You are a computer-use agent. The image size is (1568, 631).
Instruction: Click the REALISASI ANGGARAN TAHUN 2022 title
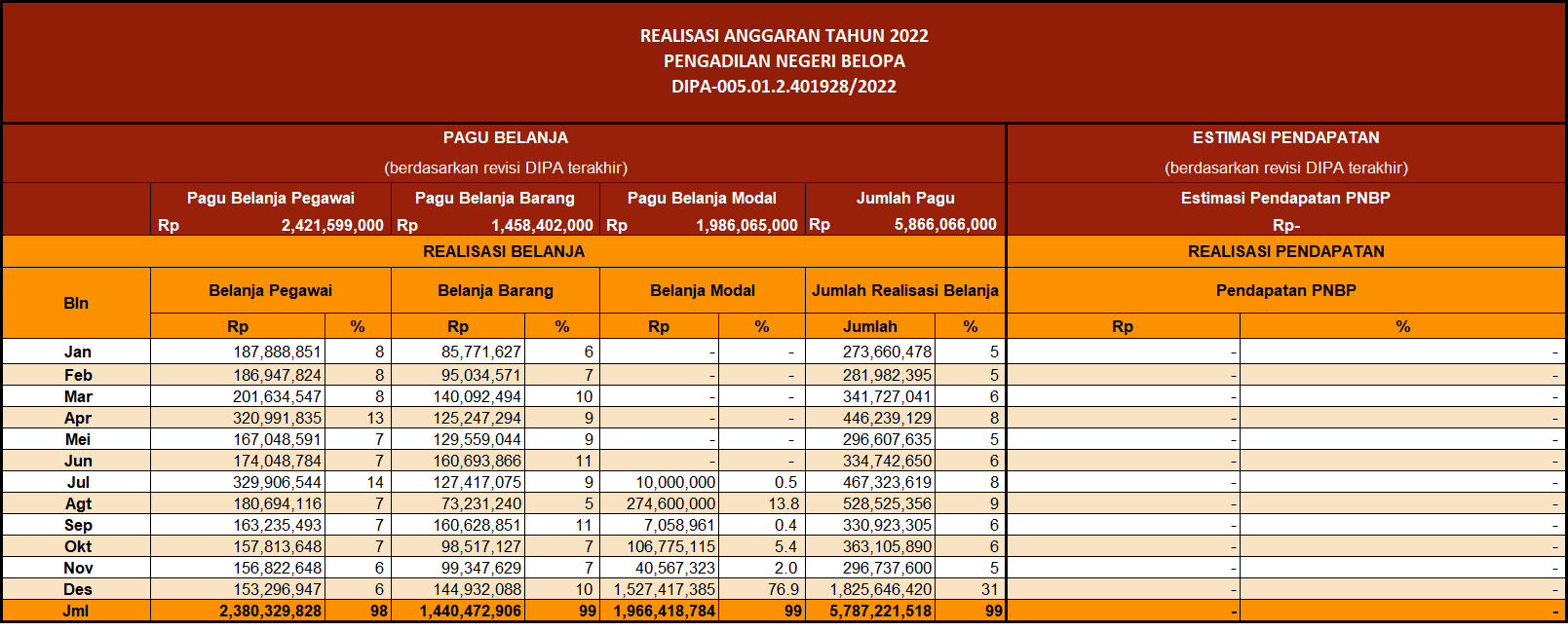(x=784, y=36)
